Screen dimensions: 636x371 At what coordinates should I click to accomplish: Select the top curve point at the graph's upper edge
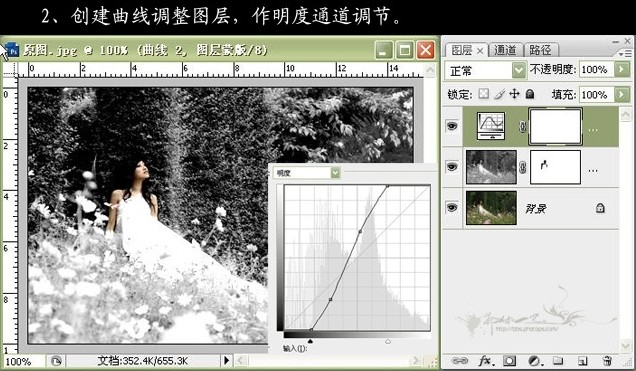point(387,186)
